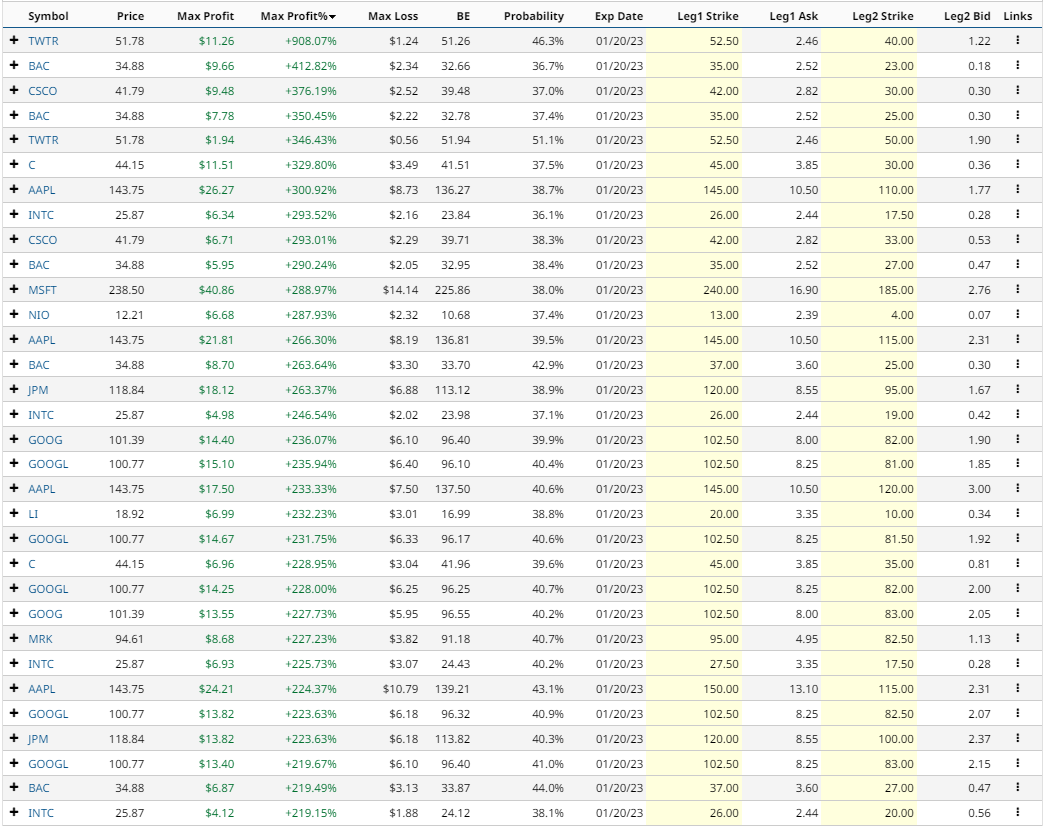Open links menu for C +329.80% row

click(1017, 164)
